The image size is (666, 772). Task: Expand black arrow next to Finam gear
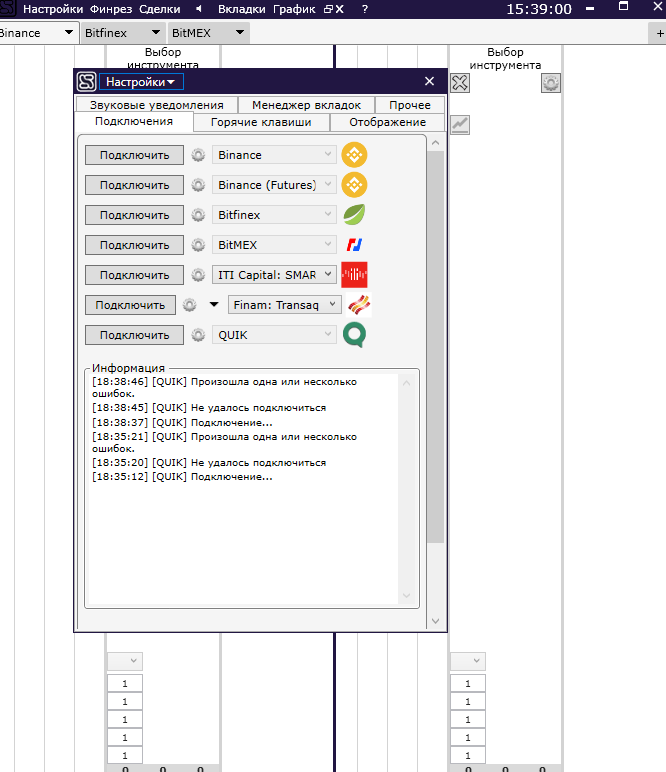point(214,305)
